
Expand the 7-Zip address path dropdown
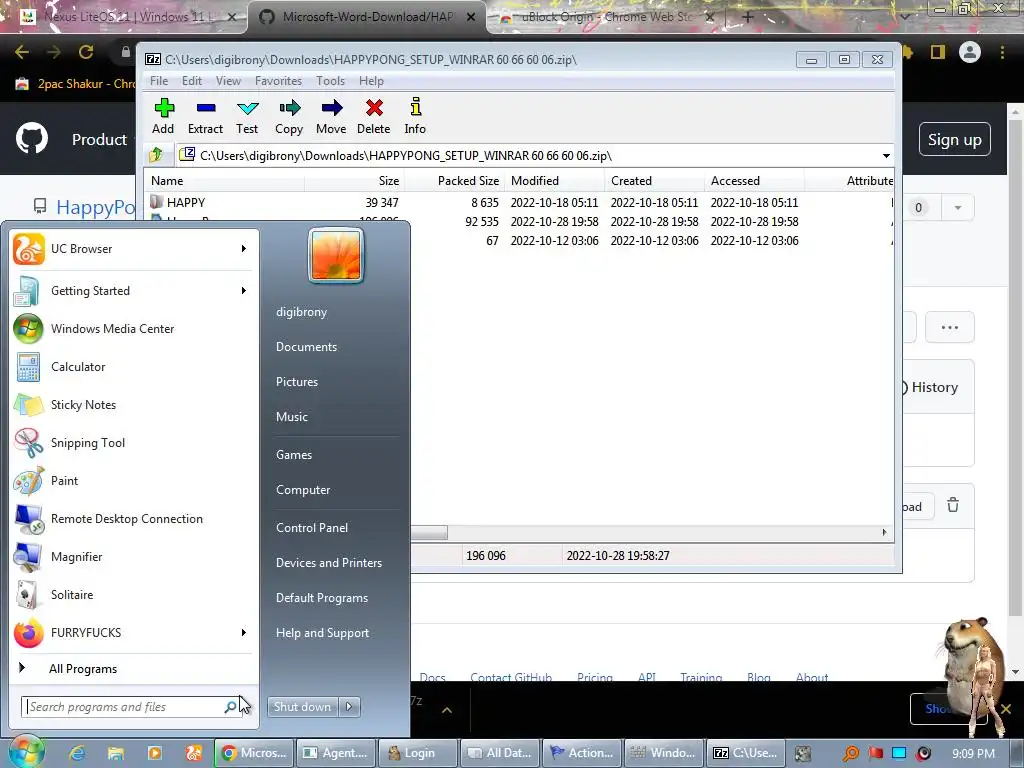(886, 156)
